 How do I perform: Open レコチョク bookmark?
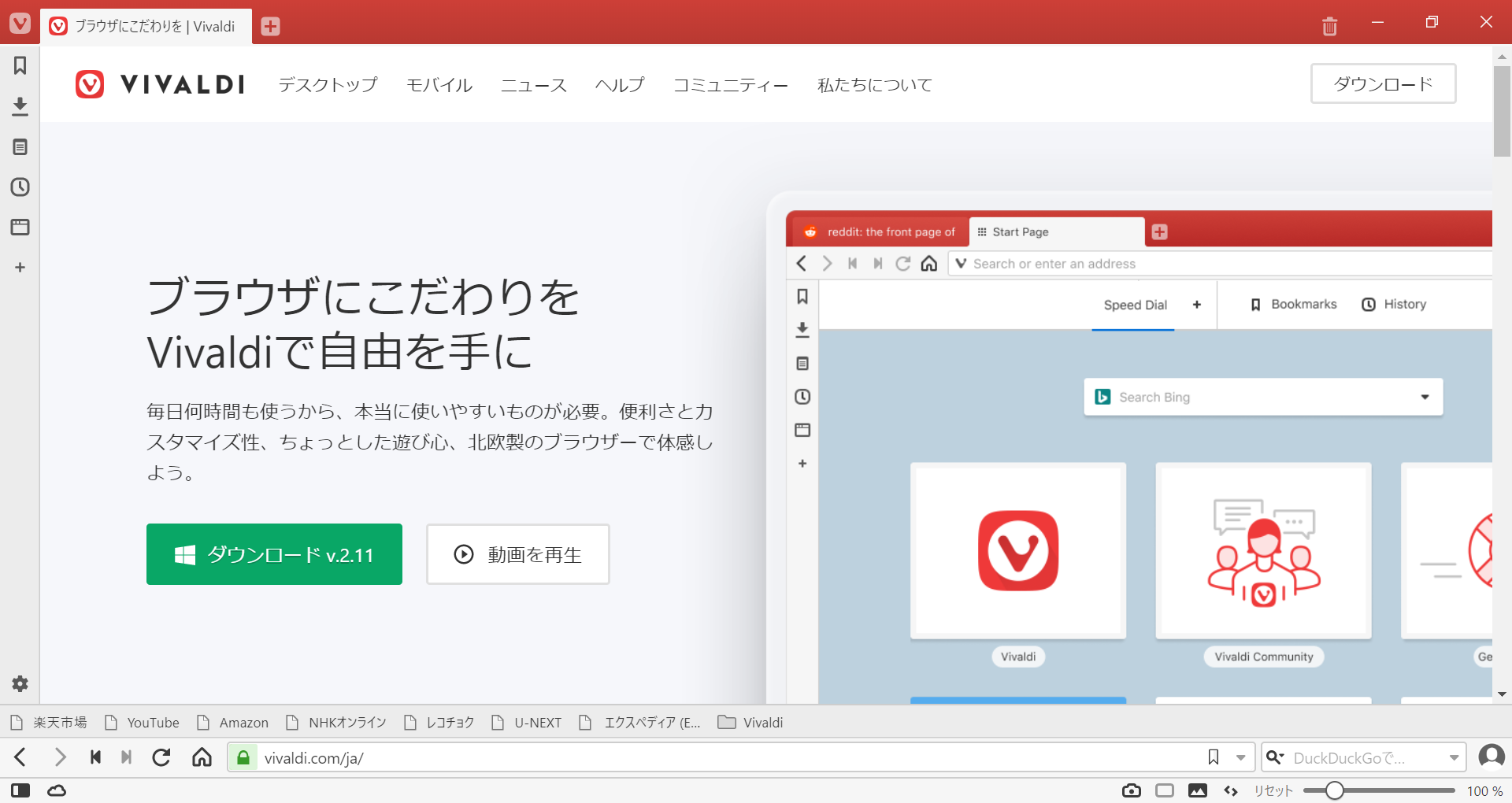click(439, 723)
